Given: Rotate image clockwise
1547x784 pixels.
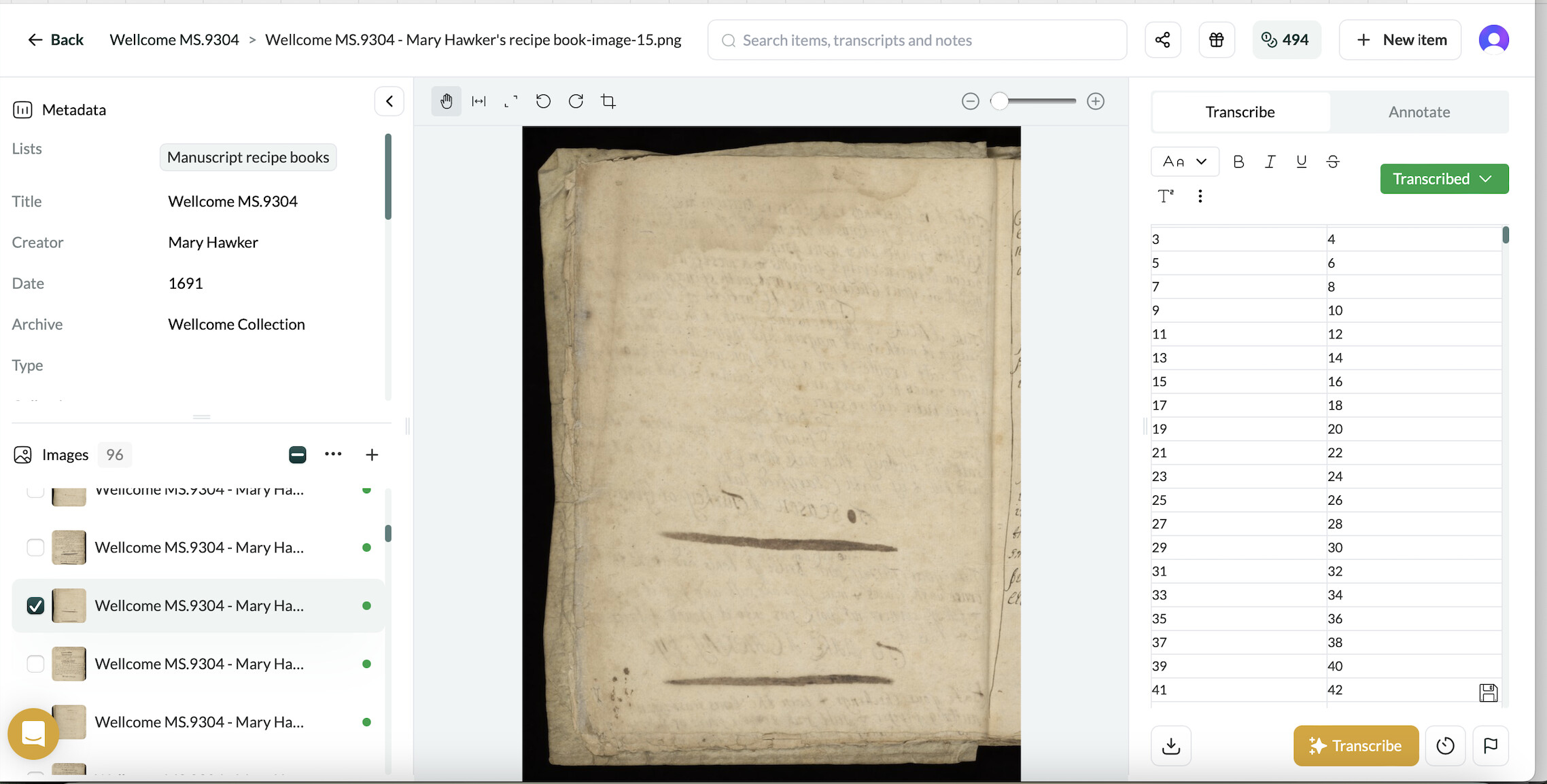Looking at the screenshot, I should click(576, 101).
